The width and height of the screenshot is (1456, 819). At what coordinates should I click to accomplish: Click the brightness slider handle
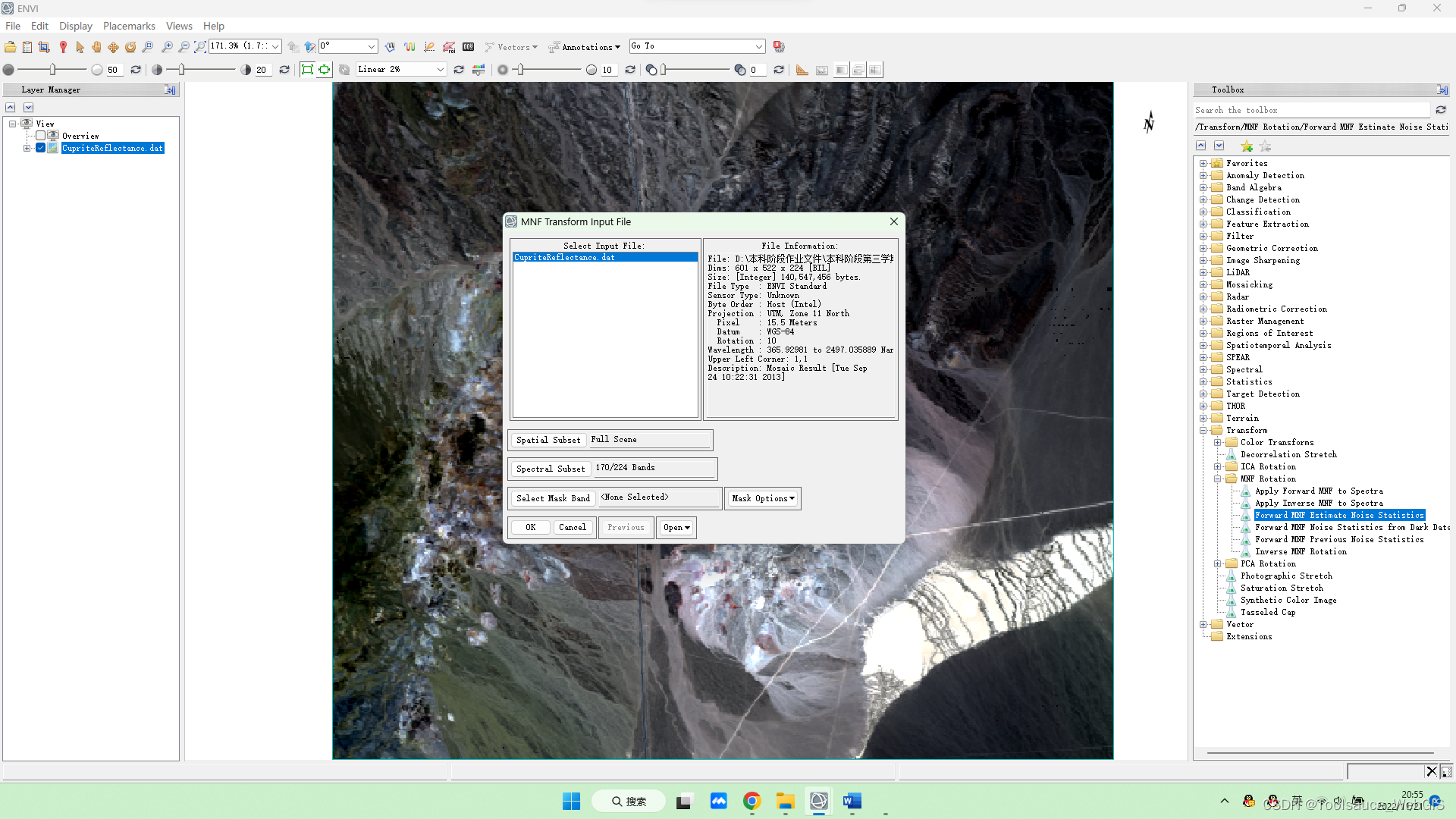[x=52, y=70]
